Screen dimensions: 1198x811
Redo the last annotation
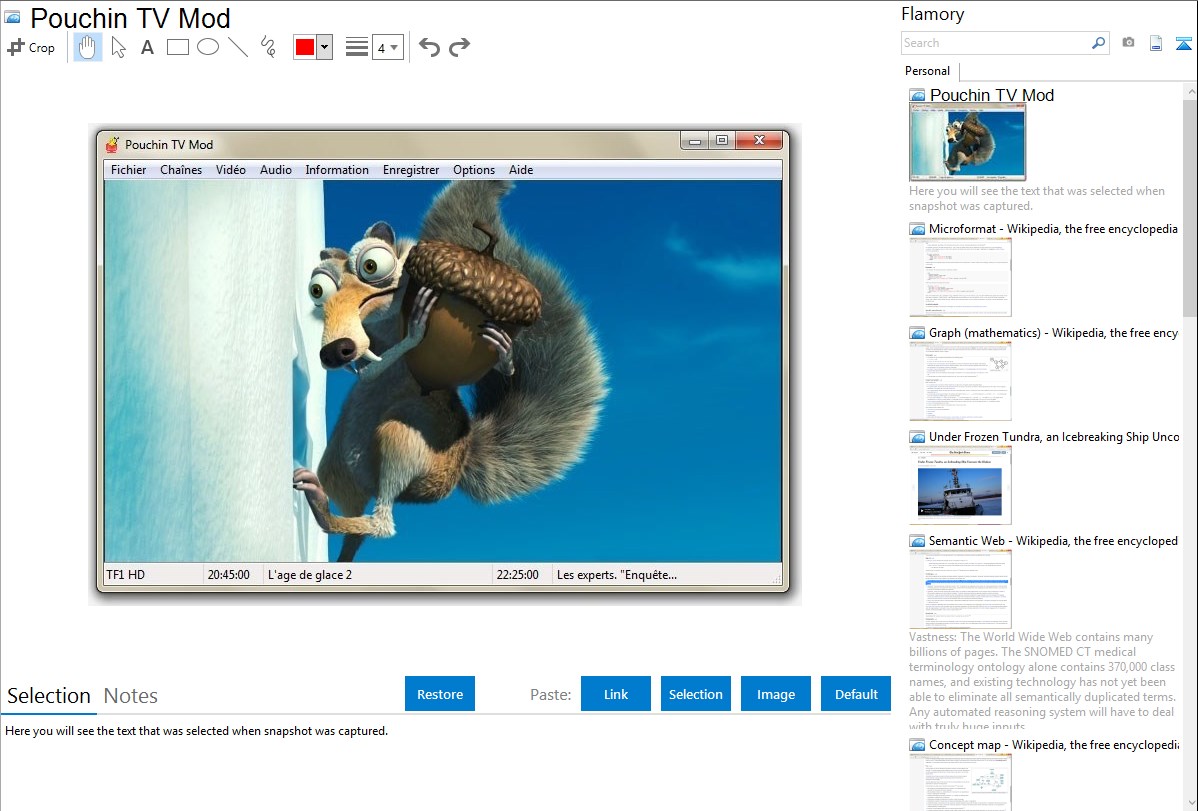pos(459,47)
